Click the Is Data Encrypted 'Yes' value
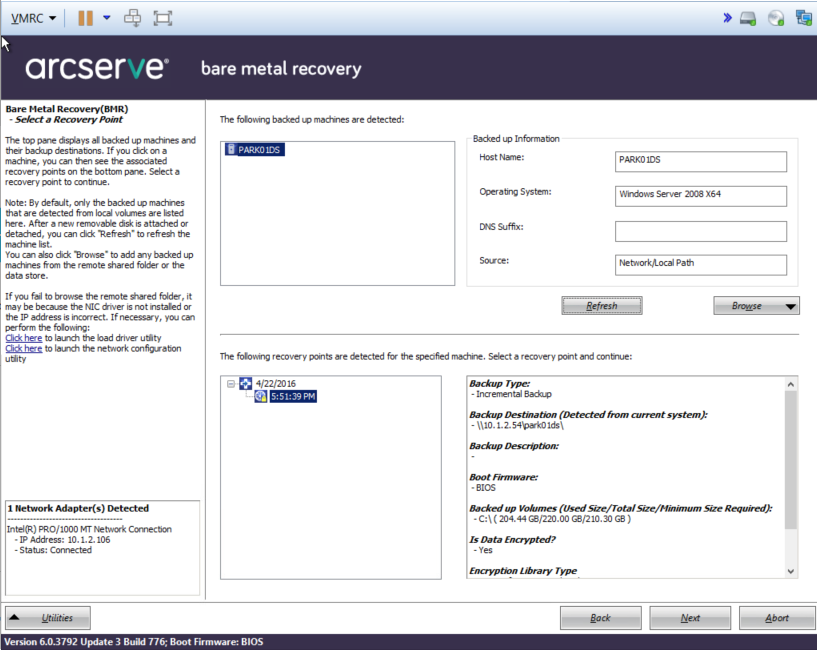This screenshot has width=817, height=650. click(485, 550)
